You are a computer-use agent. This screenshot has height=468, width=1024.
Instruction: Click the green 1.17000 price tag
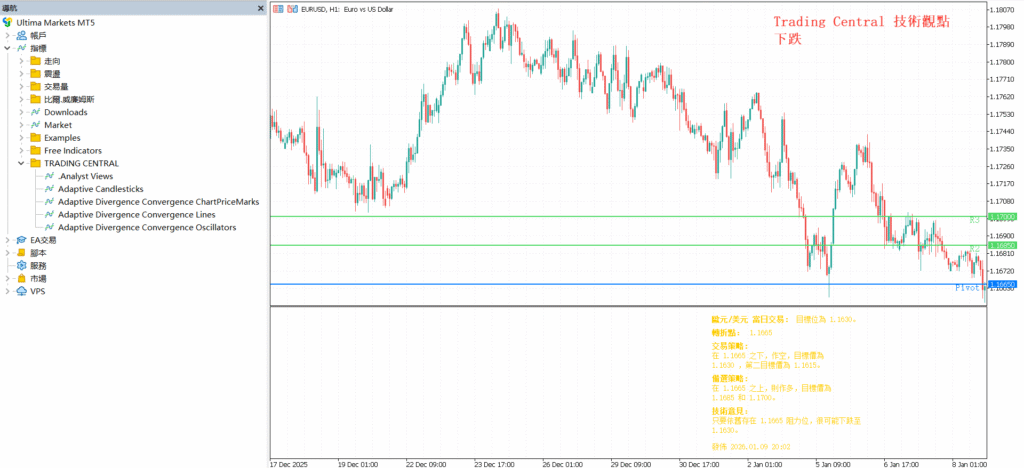coord(1001,217)
